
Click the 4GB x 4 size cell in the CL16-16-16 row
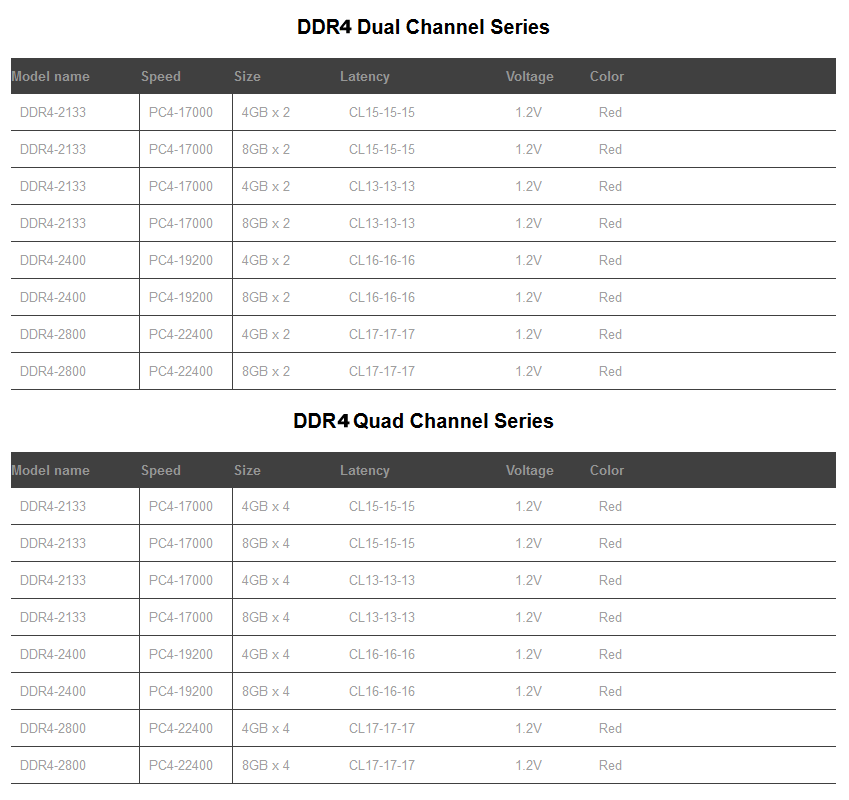pyautogui.click(x=266, y=654)
